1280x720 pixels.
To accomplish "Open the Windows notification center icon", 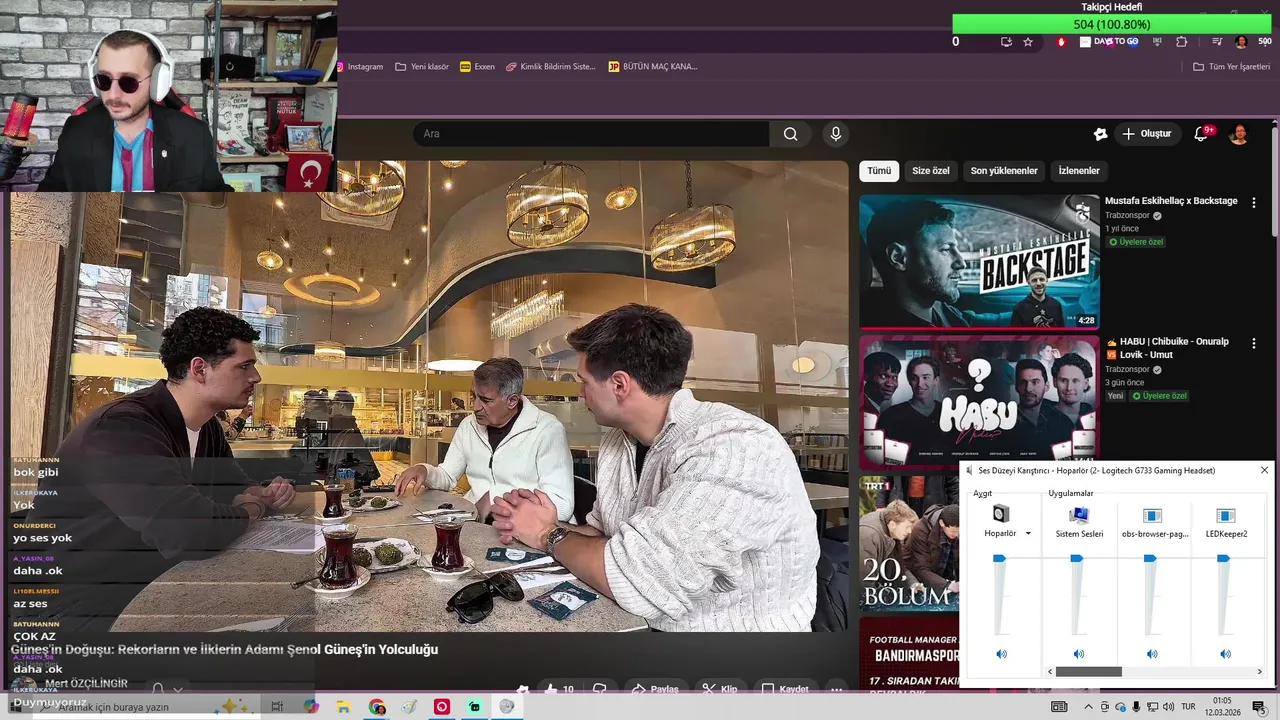I will [x=1259, y=707].
